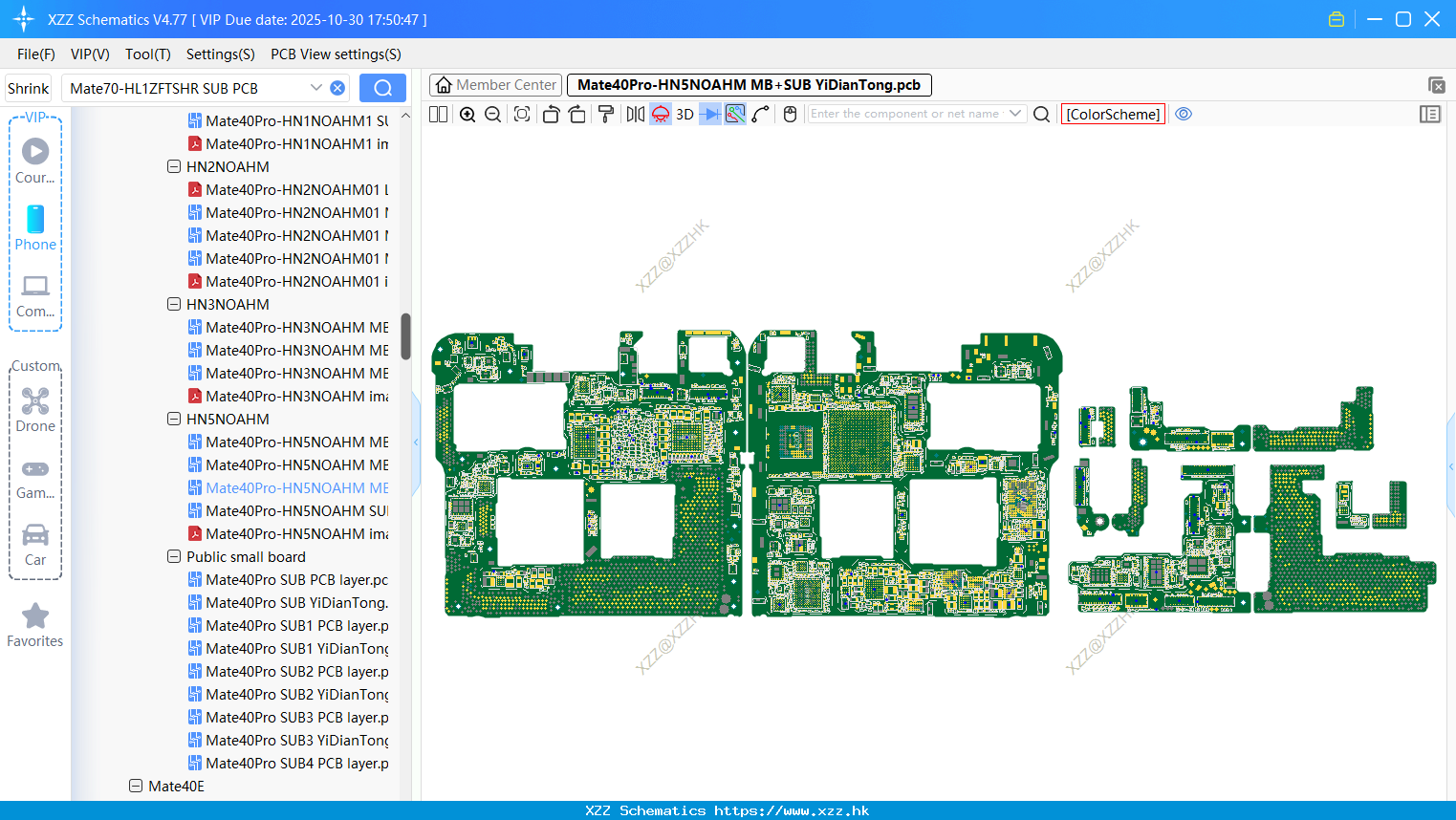Select the Mate40Pro-HN5NOAHM MB+SUB YiDianTong.pcb tab
This screenshot has height=820, width=1456.
749,85
